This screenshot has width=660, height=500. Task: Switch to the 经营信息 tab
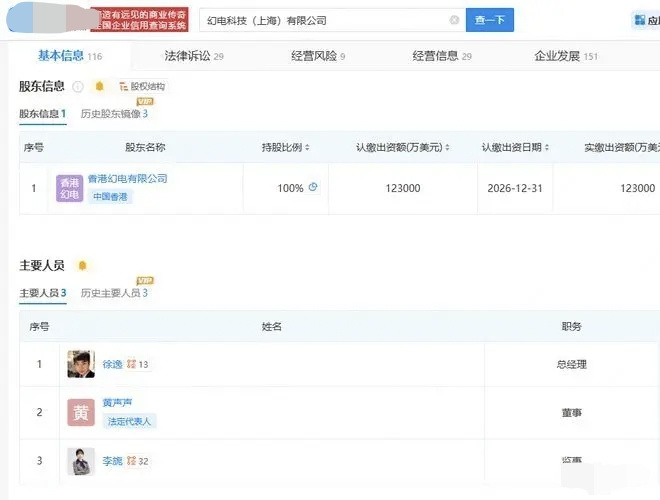(x=442, y=56)
